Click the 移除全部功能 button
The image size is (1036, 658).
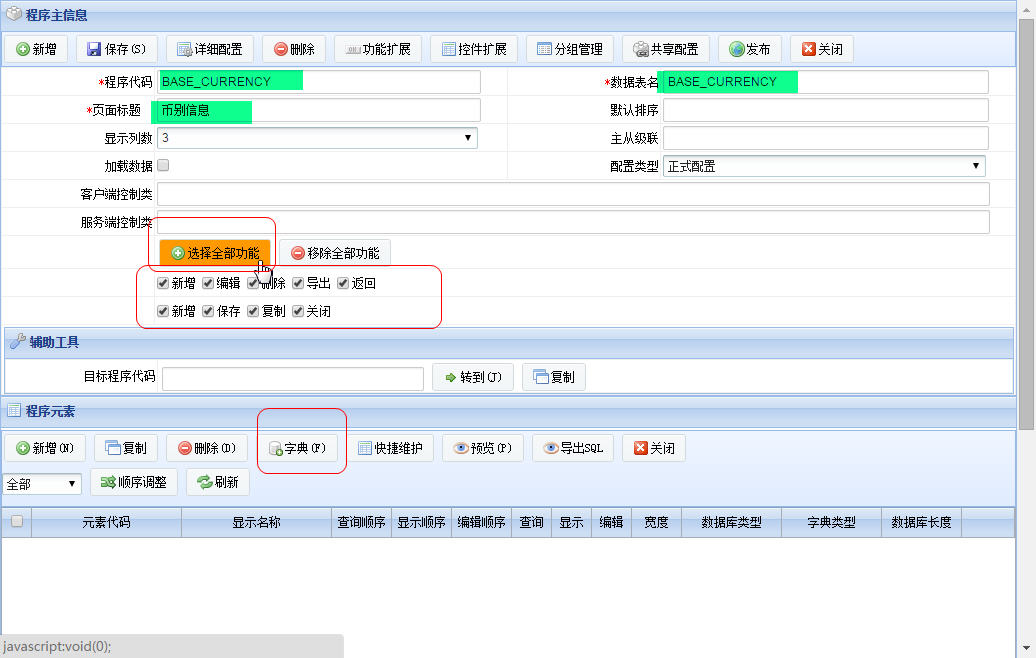click(335, 253)
